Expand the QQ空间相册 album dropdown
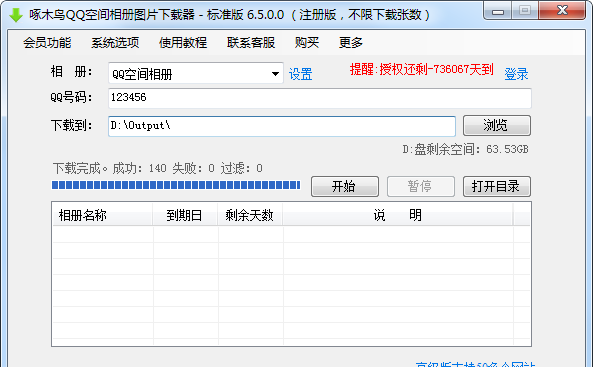 click(275, 73)
